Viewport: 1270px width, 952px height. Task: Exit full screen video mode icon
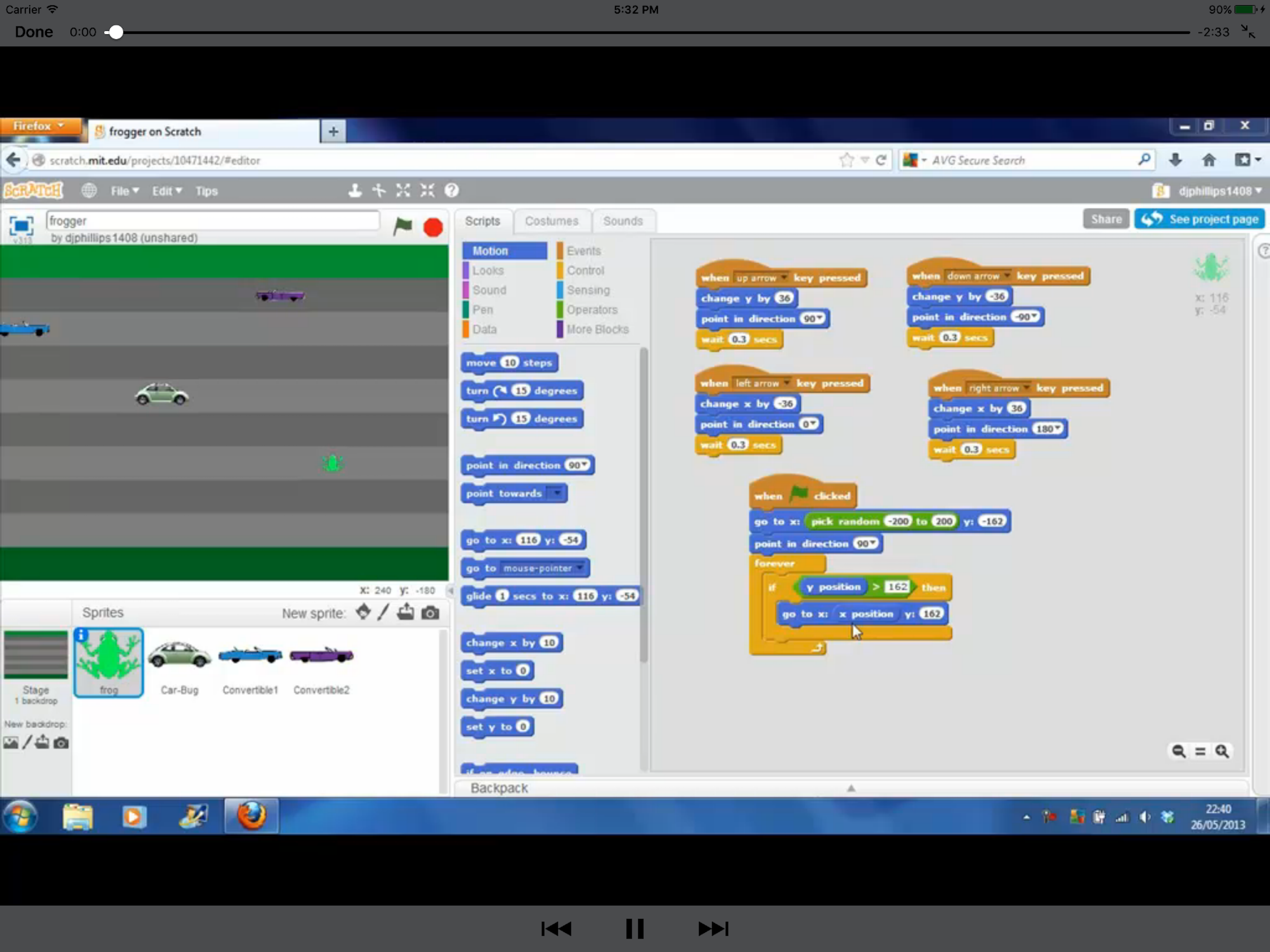pos(1248,32)
